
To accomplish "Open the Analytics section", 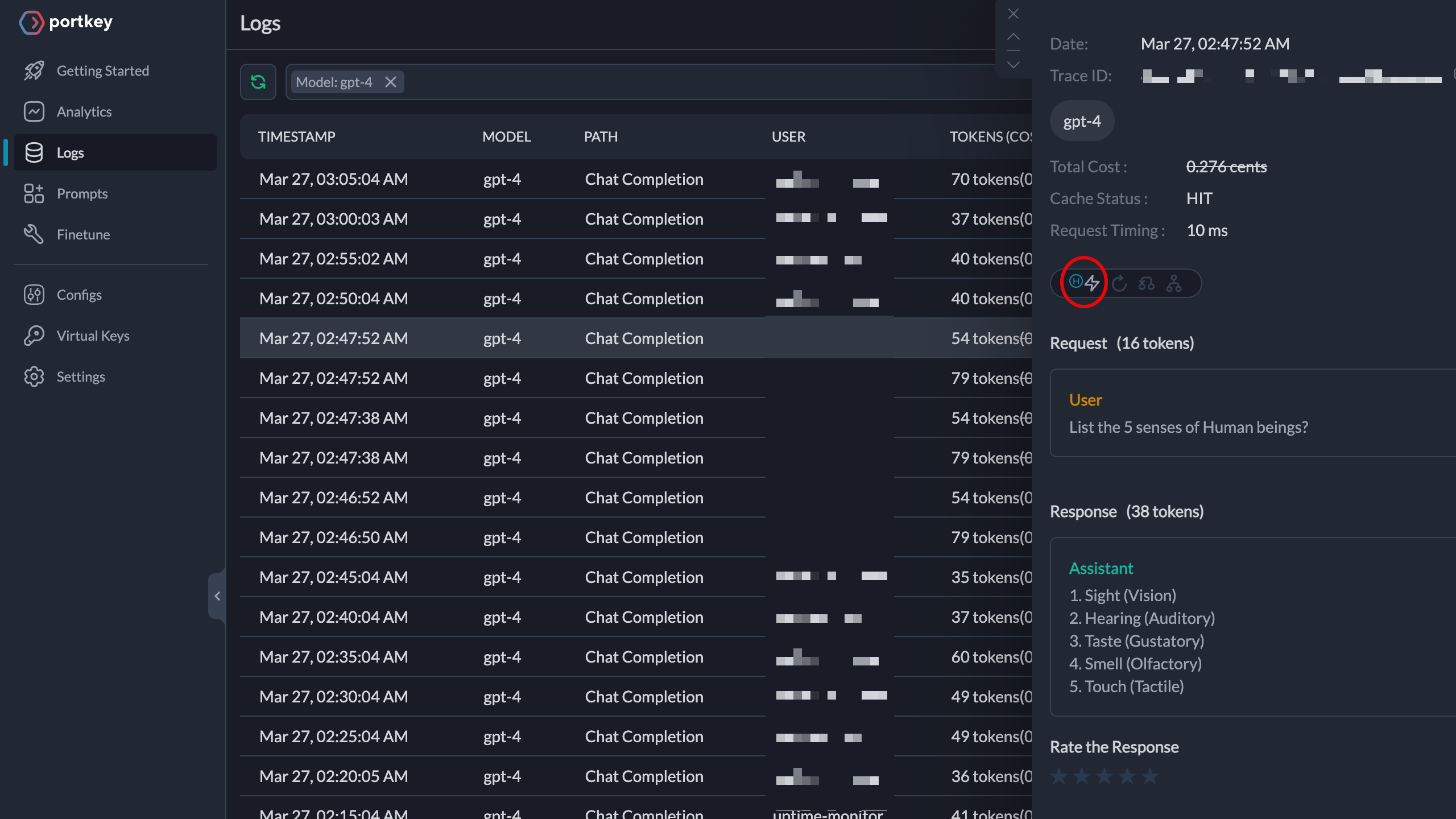I will [84, 111].
